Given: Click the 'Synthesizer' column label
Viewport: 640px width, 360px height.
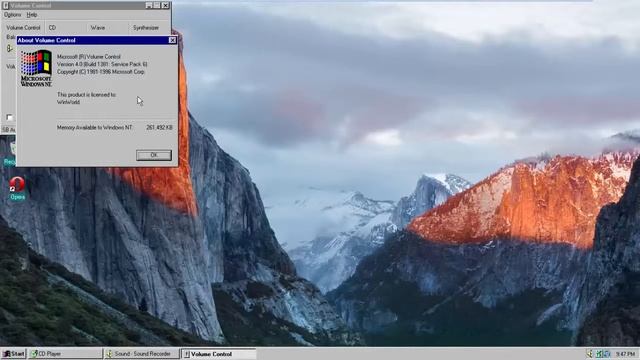Looking at the screenshot, I should (146, 28).
